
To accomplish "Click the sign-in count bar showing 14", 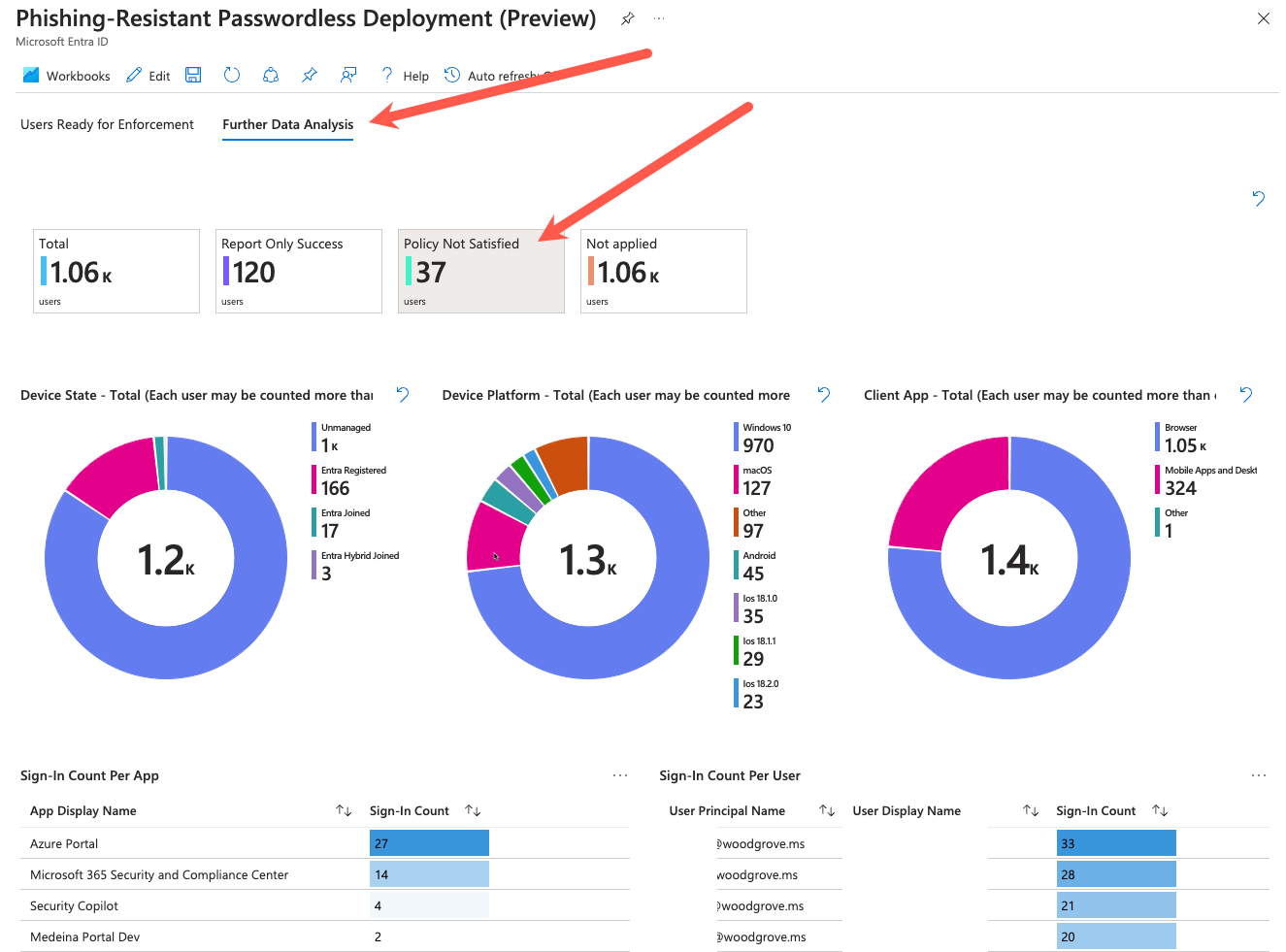I will 429,874.
